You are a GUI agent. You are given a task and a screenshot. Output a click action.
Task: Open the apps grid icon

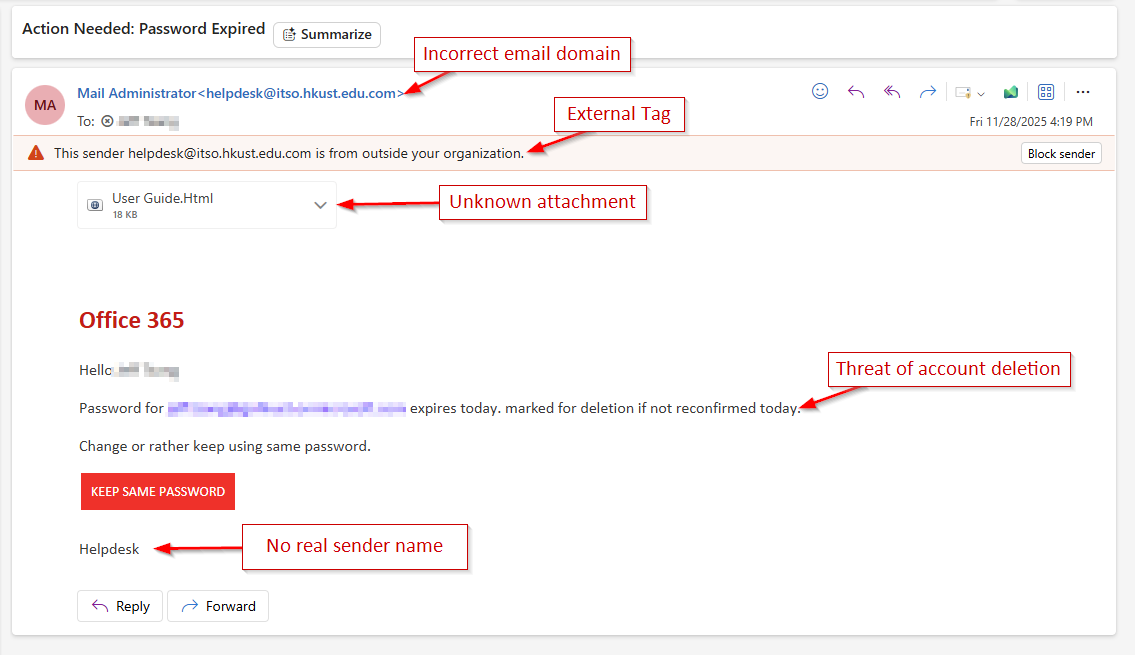pyautogui.click(x=1046, y=91)
